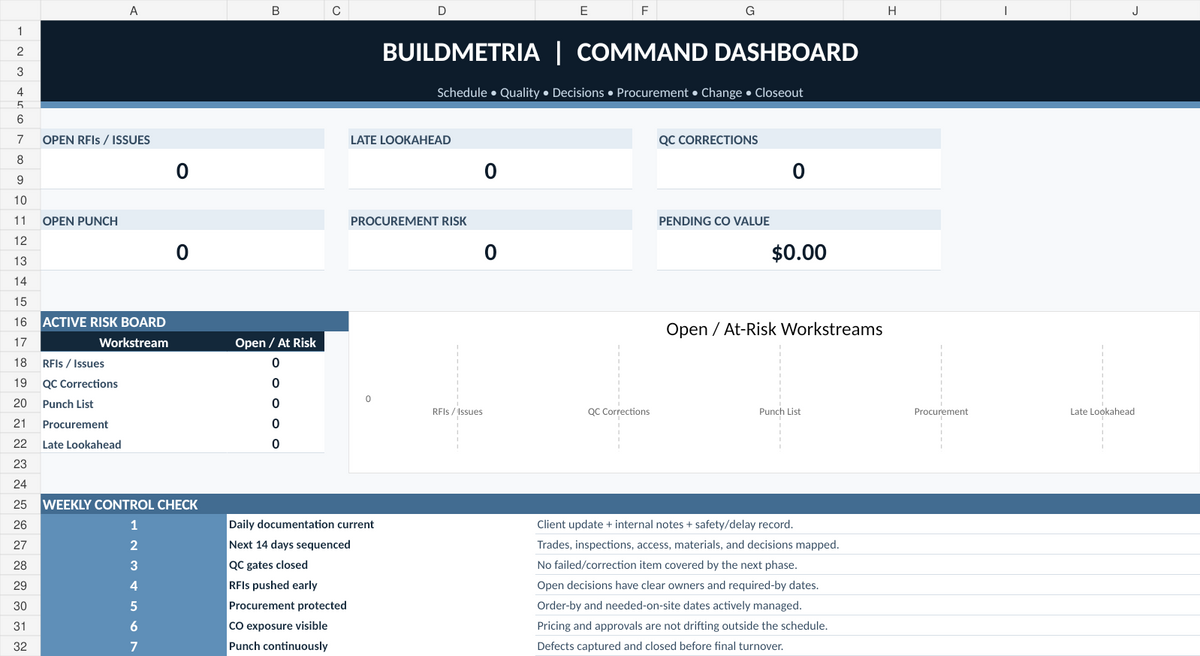Screen dimensions: 1200x656
Task: Select the RFIs / Issues count cell
Action: pyautogui.click(x=275, y=363)
